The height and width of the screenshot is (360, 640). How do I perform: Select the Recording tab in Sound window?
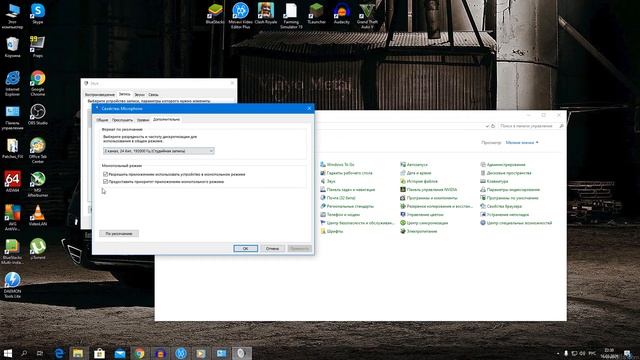124,94
